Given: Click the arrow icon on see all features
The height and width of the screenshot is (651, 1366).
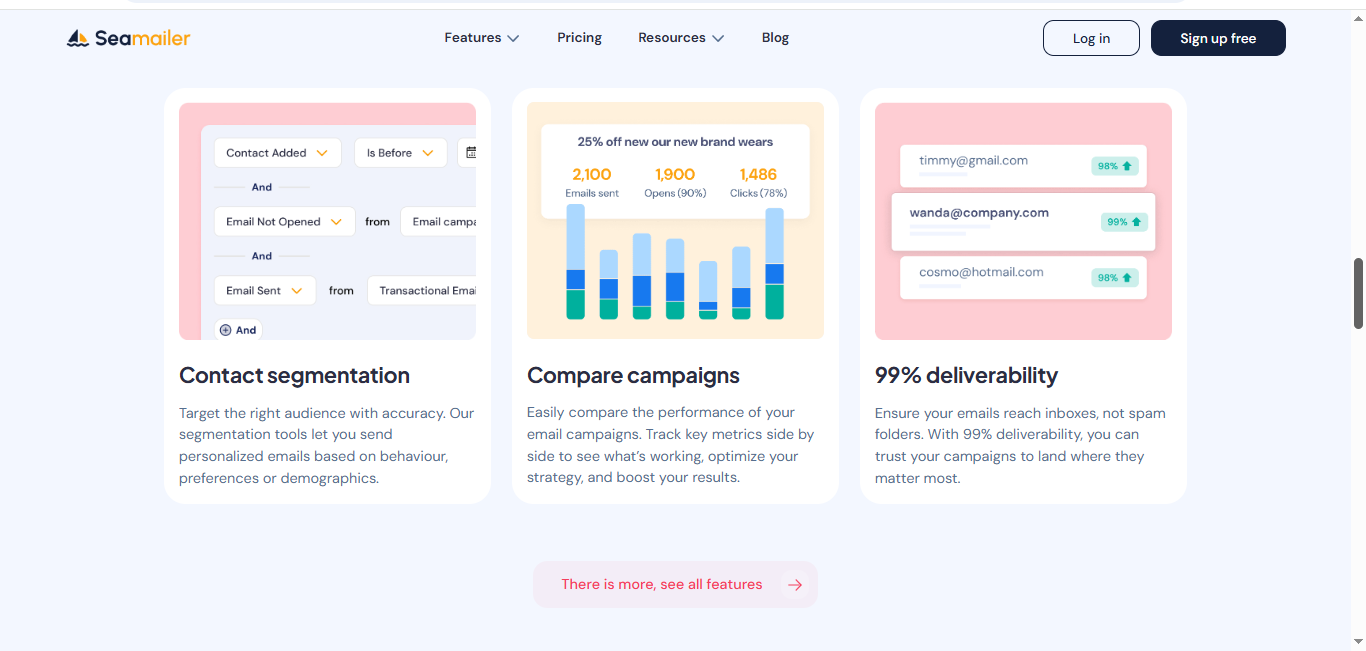Looking at the screenshot, I should tap(795, 585).
